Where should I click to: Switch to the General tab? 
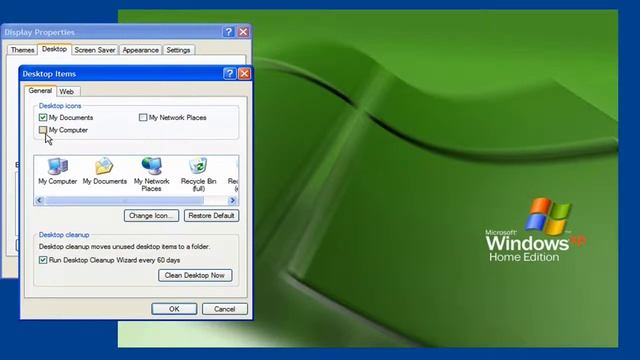40,91
